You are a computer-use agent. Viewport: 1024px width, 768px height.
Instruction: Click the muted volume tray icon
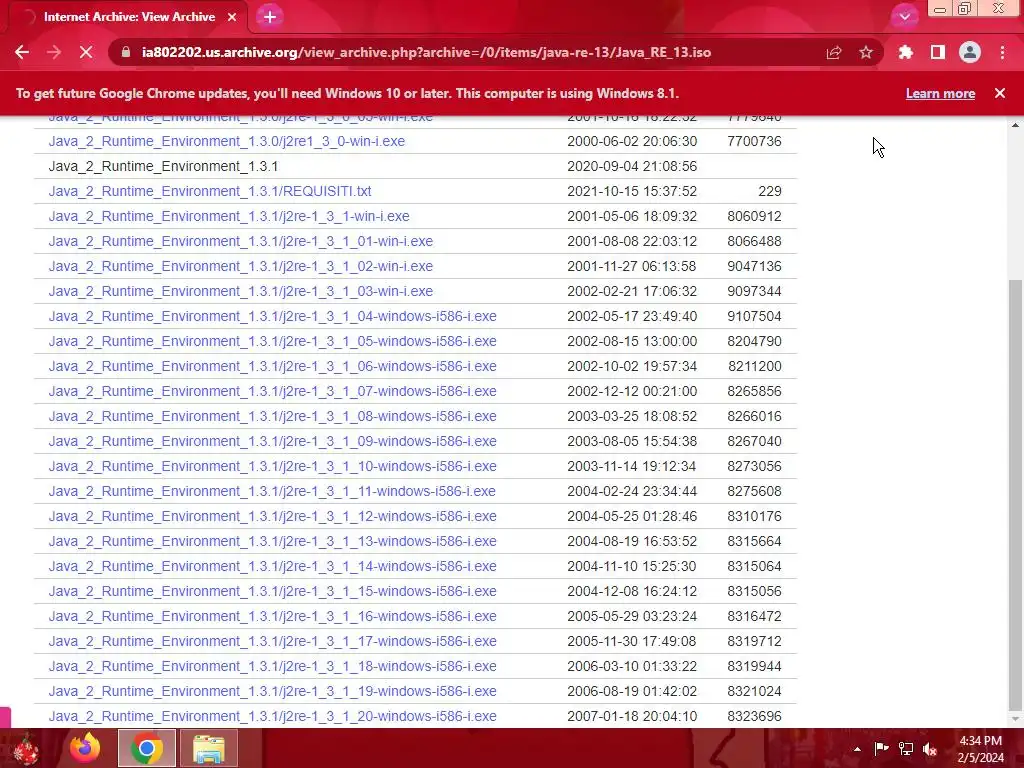point(930,748)
